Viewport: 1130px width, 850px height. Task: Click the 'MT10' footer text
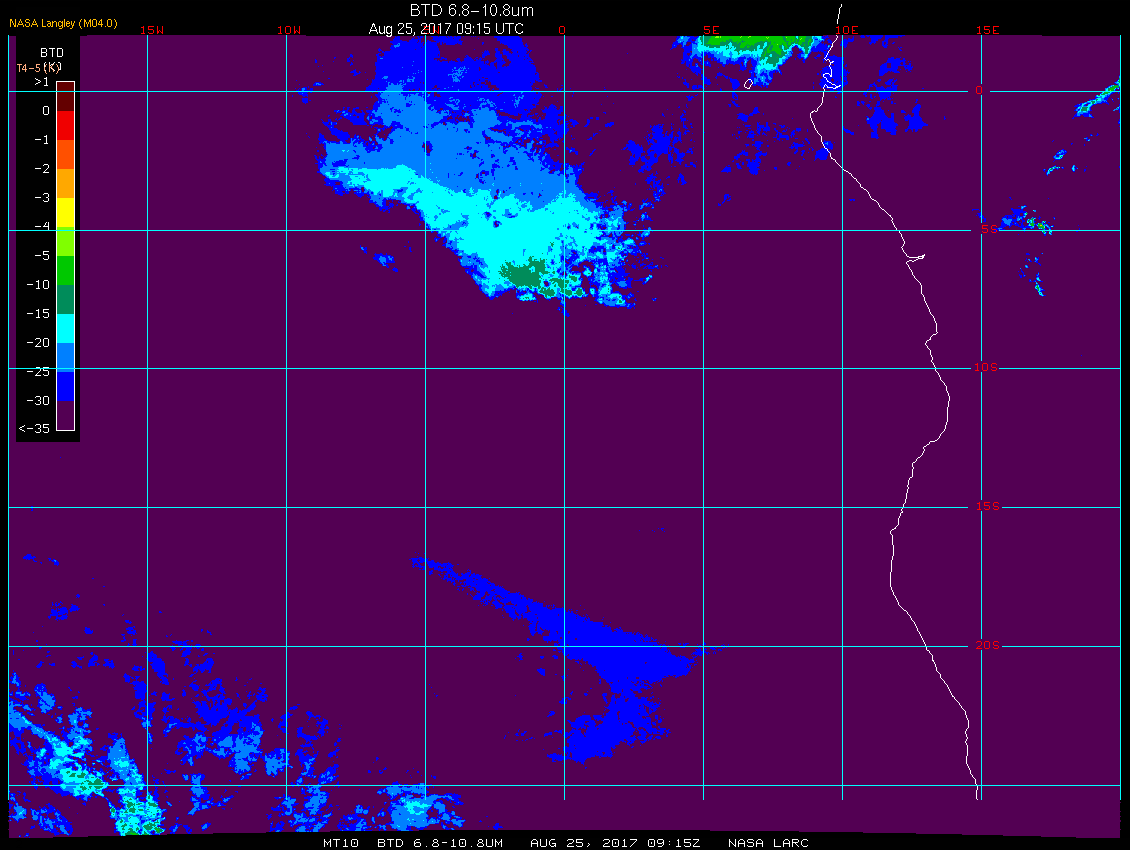pos(341,843)
